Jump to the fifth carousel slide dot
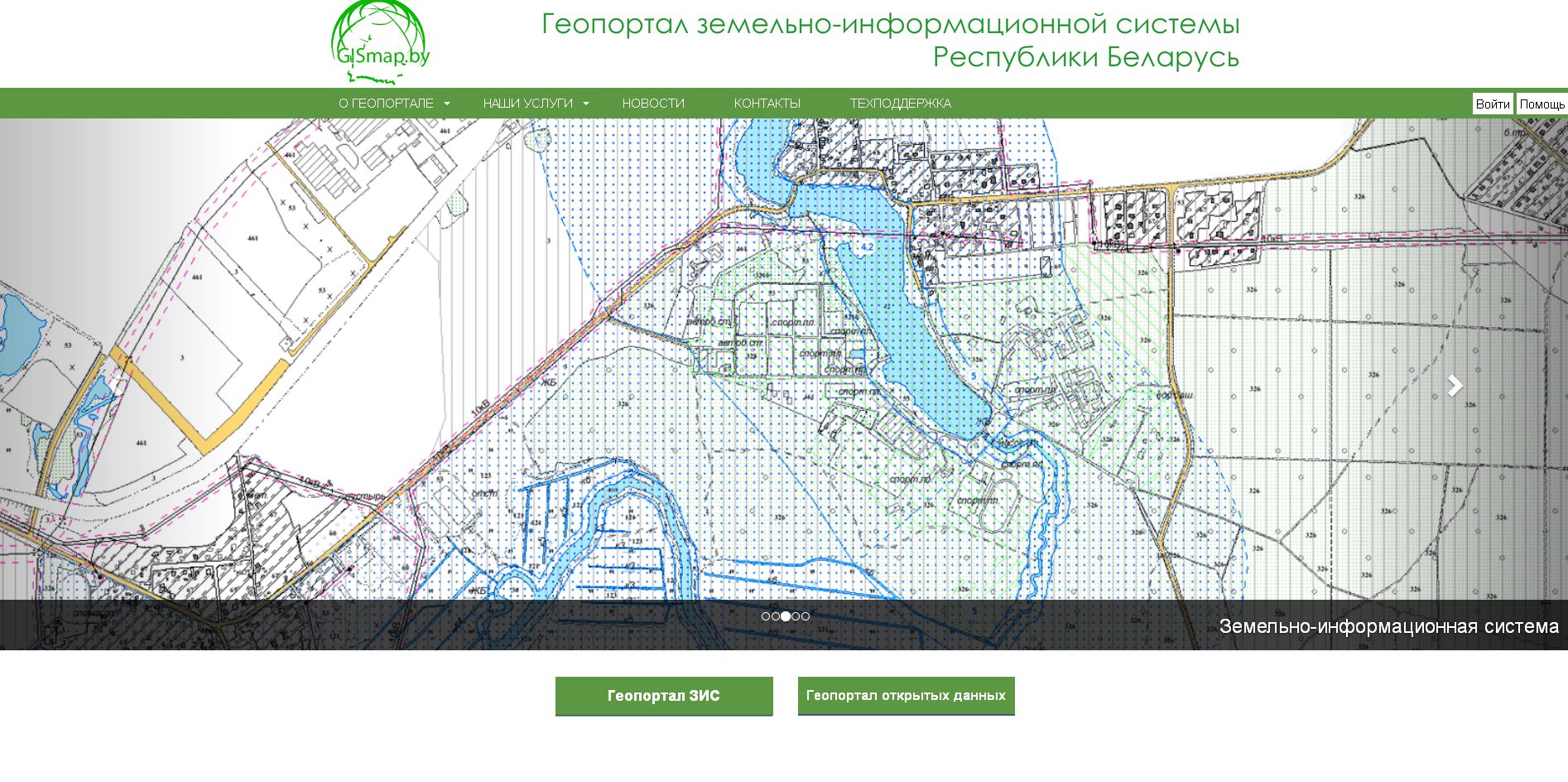The image size is (1568, 782). pos(806,616)
